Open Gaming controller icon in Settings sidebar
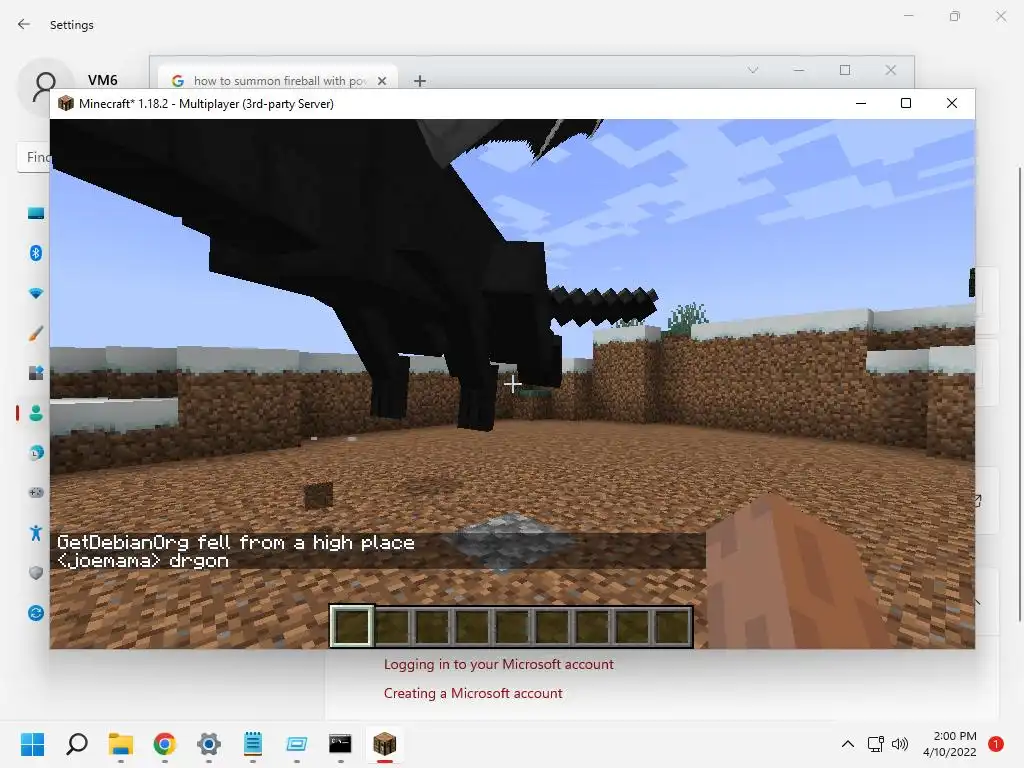1024x768 pixels. click(x=36, y=492)
